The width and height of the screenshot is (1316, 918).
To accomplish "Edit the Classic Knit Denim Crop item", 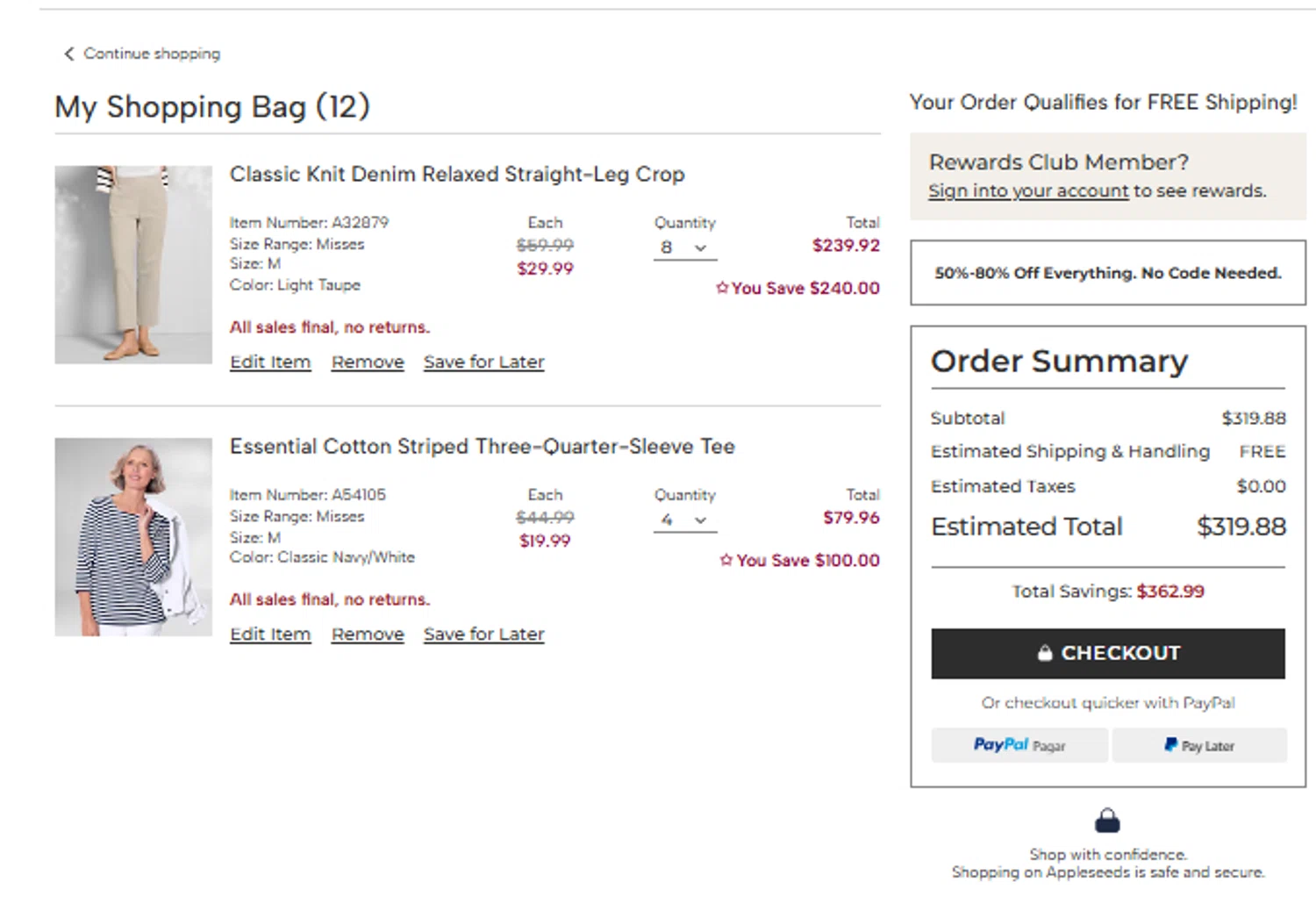I will coord(270,362).
